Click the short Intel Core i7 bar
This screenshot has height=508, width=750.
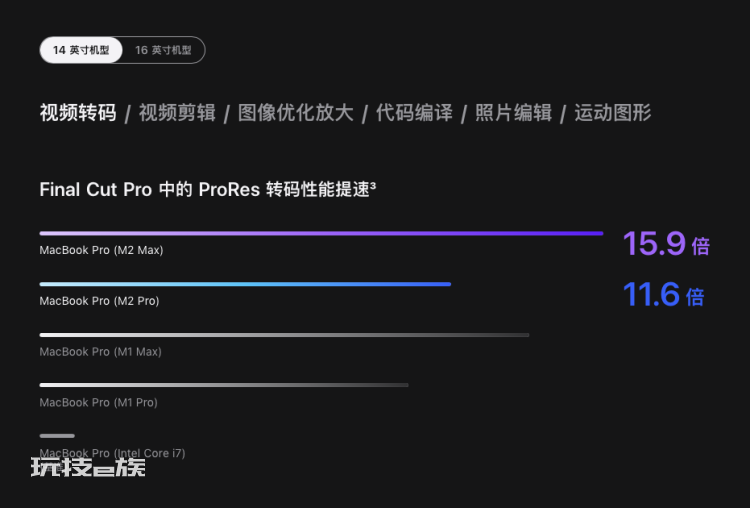tap(57, 436)
